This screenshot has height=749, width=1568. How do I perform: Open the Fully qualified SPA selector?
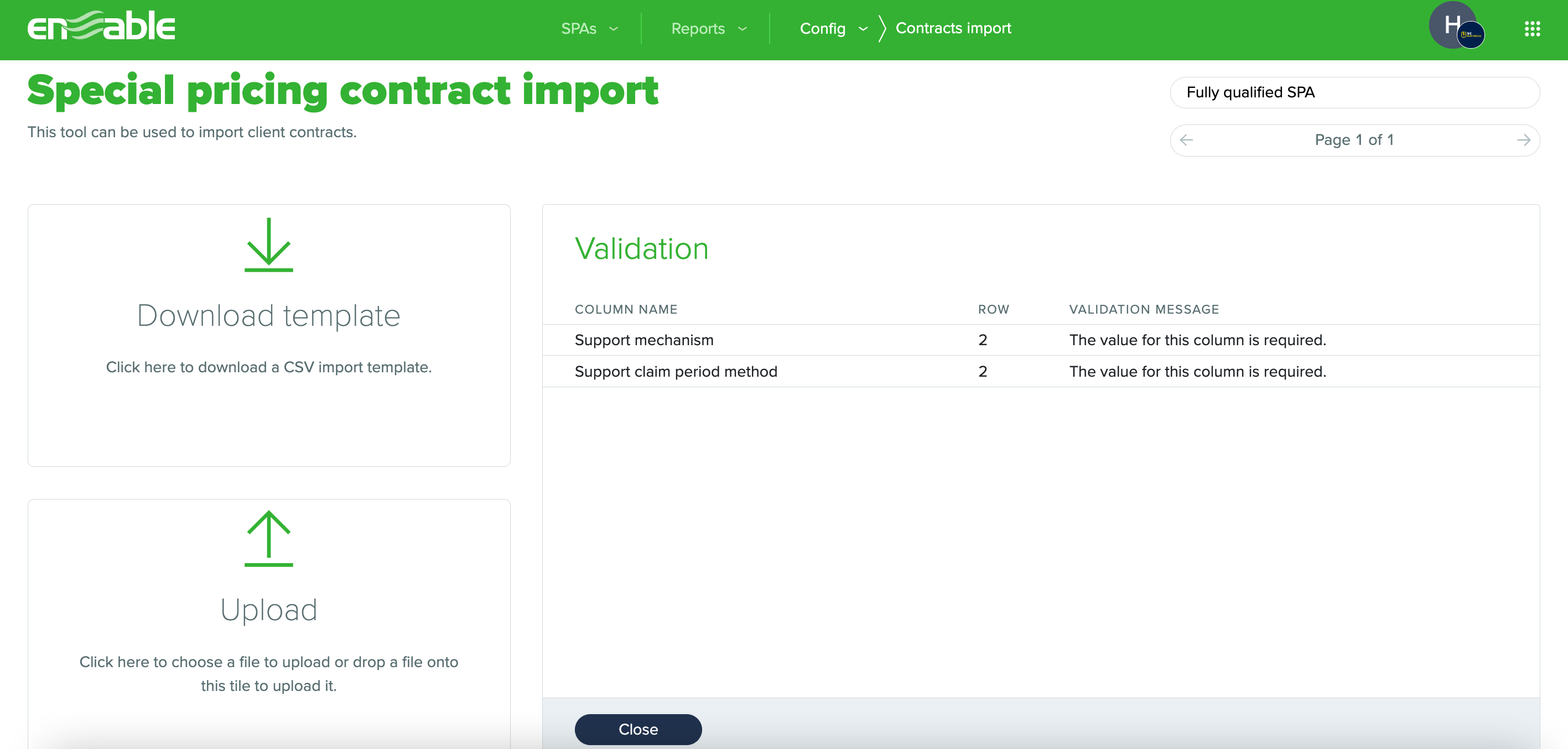(x=1354, y=92)
